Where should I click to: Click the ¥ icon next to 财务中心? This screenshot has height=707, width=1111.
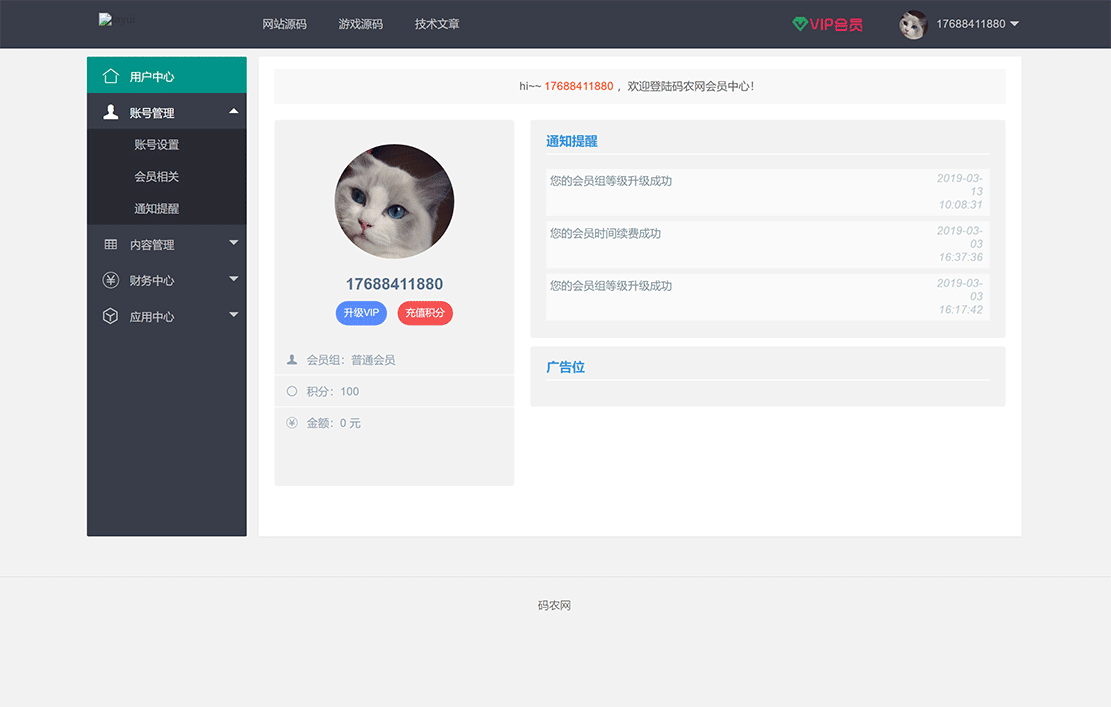[110, 280]
